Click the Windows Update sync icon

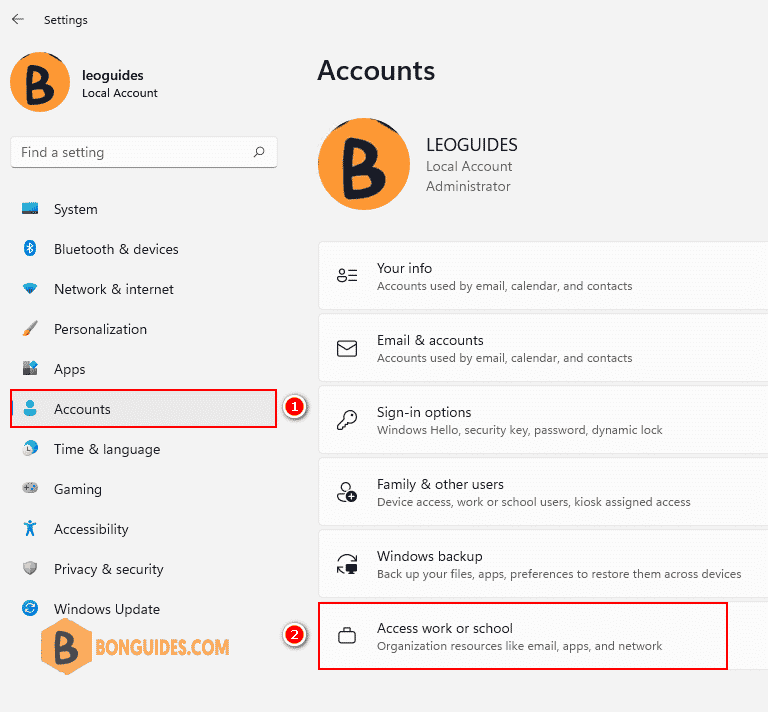tap(30, 608)
